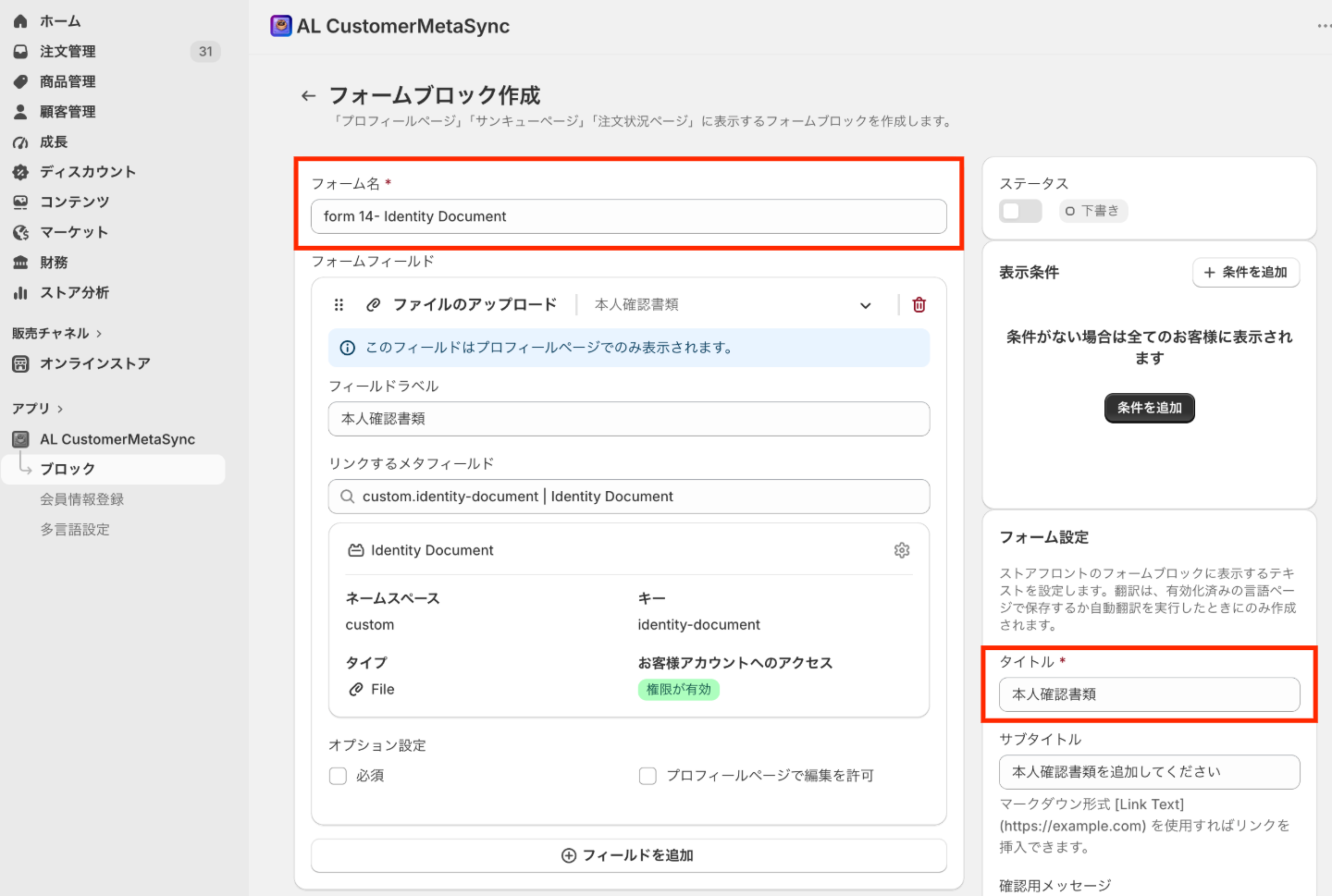
Task: Click the magnifier in metafield search
Action: (348, 497)
